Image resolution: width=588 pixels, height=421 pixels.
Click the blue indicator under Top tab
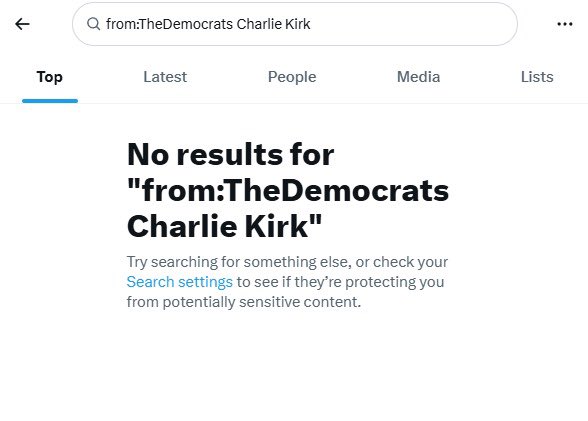click(50, 101)
